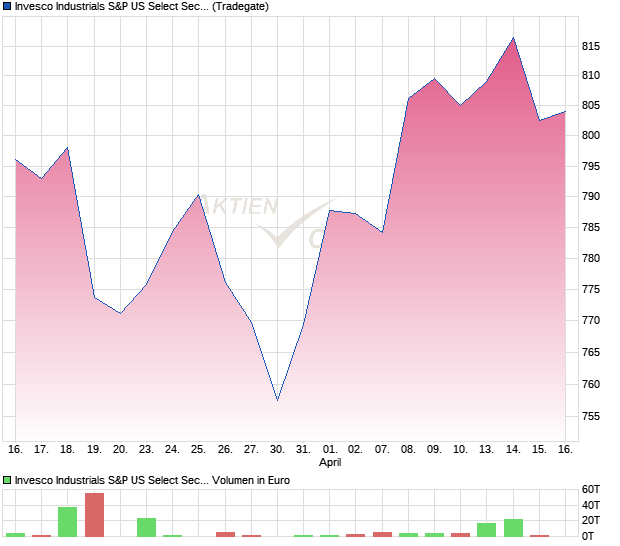Click the '0T' volume axis label
This screenshot has height=546, width=620.
pyautogui.click(x=588, y=536)
